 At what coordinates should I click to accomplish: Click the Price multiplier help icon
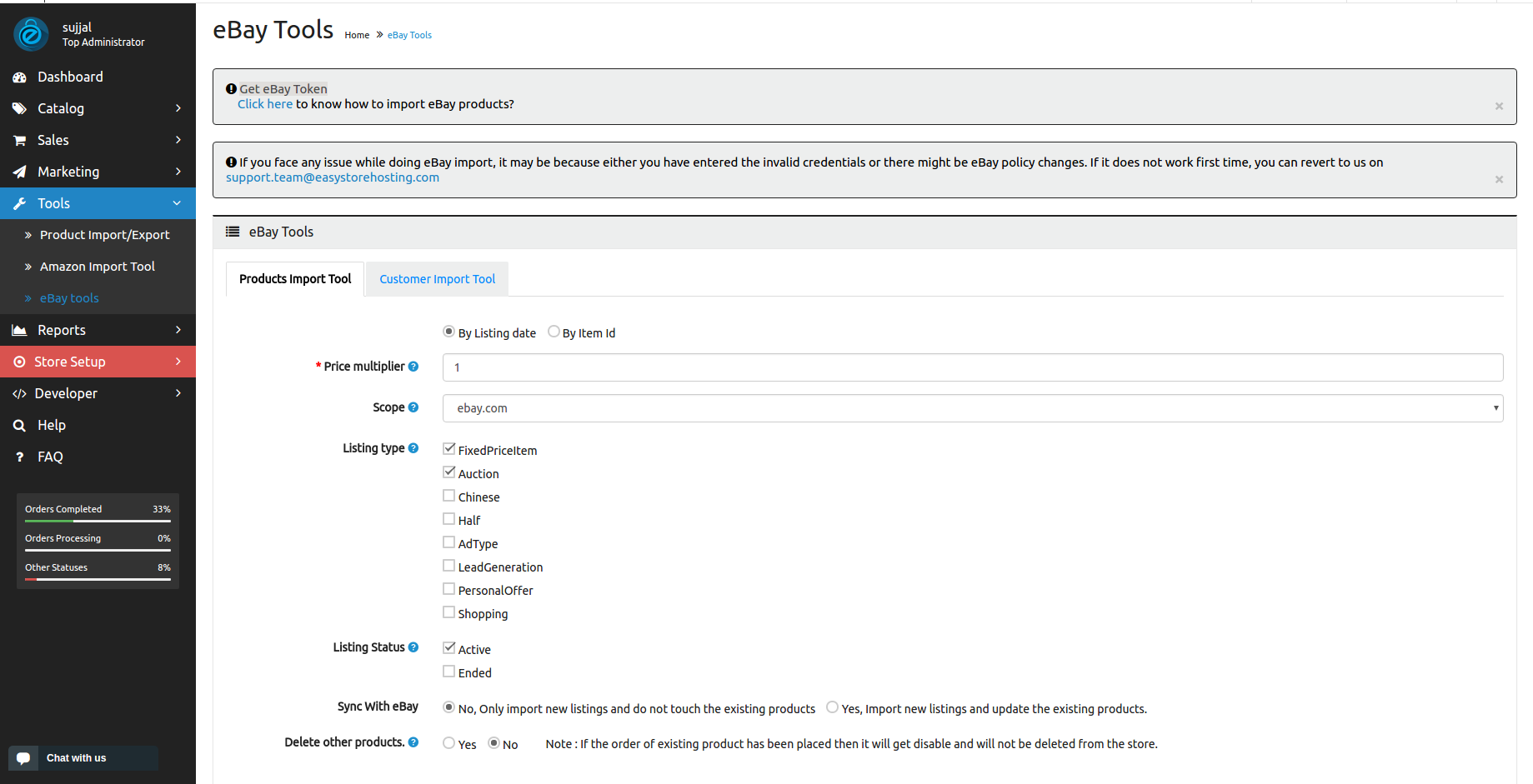tap(413, 367)
